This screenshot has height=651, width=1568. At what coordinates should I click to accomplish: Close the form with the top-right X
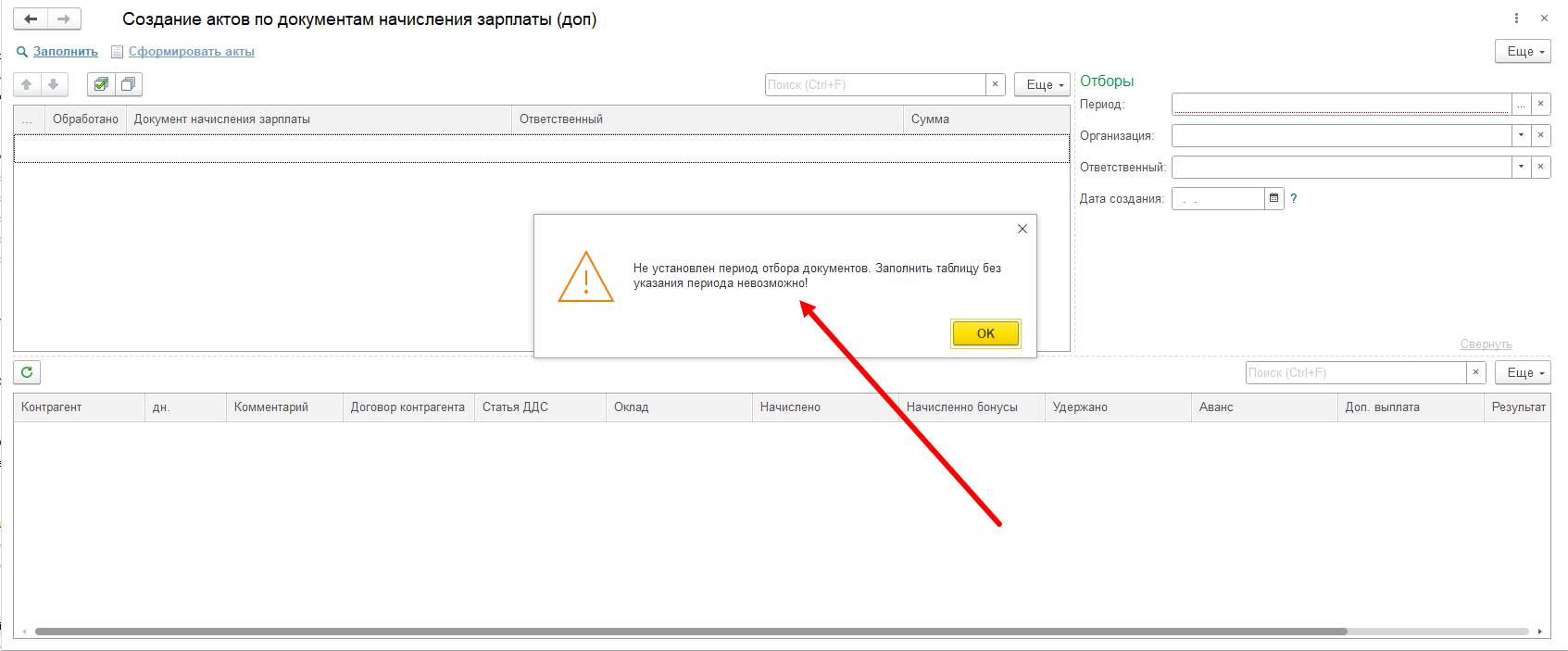point(1544,19)
